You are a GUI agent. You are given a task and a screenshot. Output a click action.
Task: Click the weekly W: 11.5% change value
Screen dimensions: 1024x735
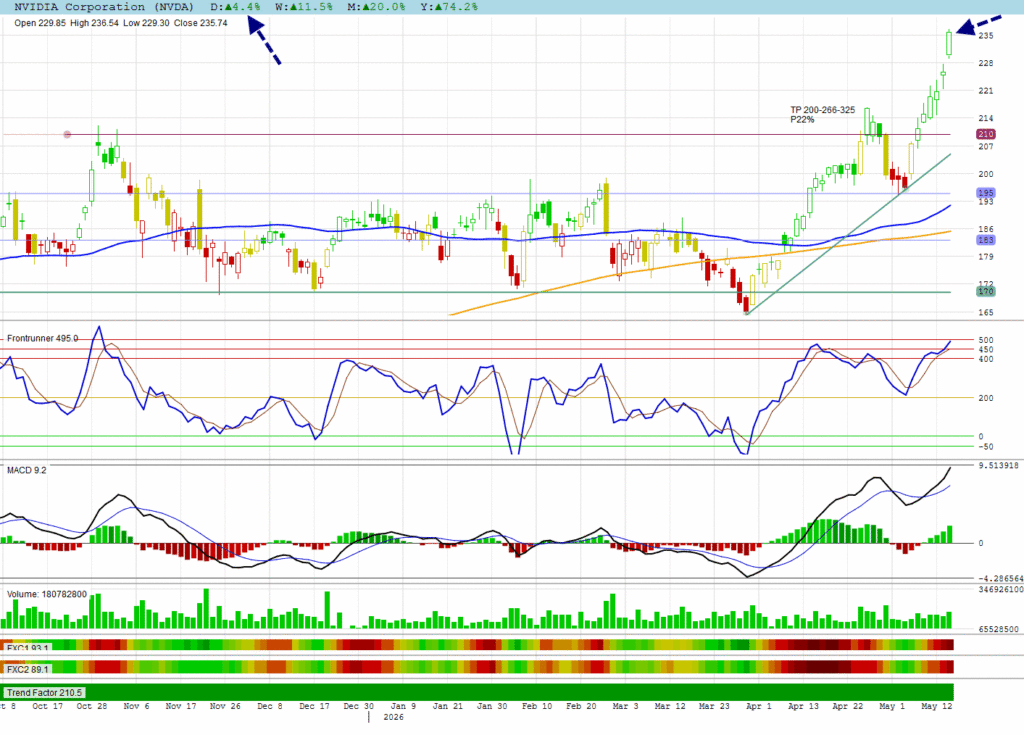pos(304,7)
